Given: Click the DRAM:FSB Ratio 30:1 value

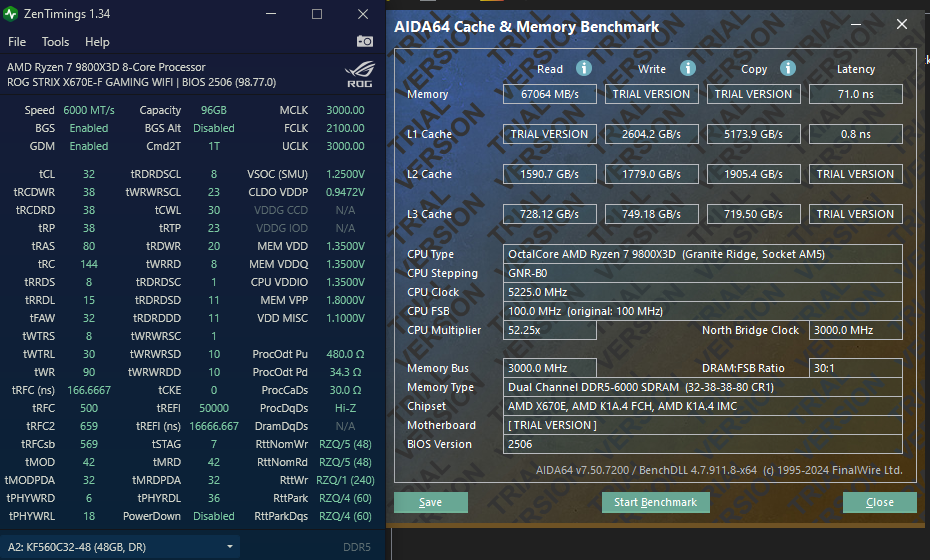Looking at the screenshot, I should [855, 368].
